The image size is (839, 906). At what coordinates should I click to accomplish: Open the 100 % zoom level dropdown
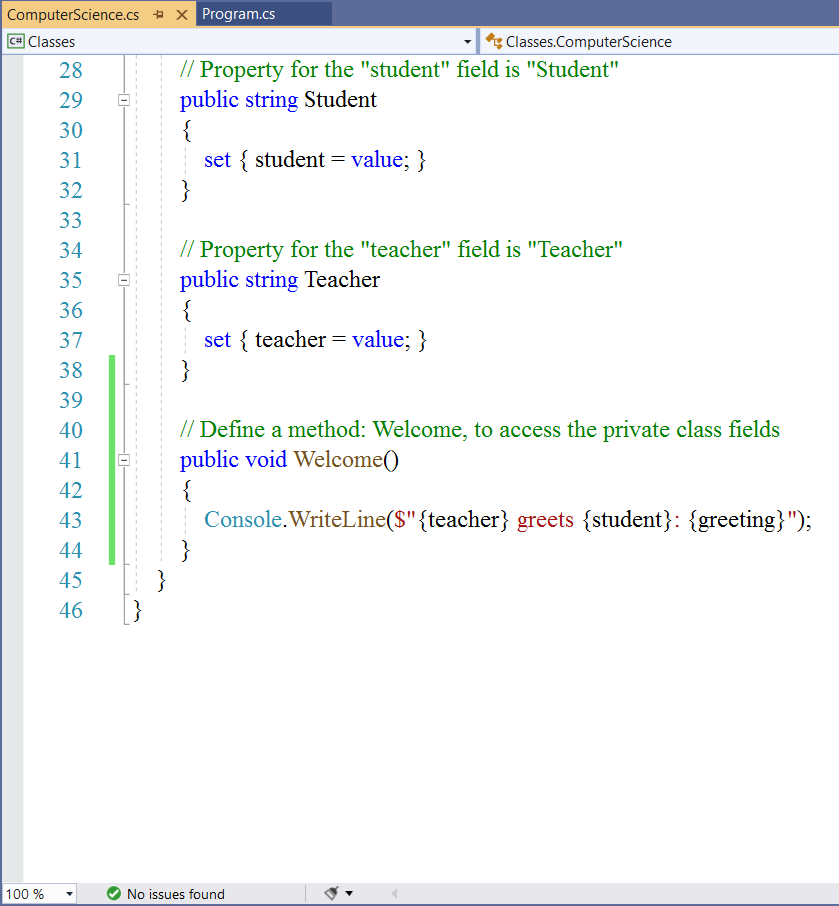tap(69, 894)
